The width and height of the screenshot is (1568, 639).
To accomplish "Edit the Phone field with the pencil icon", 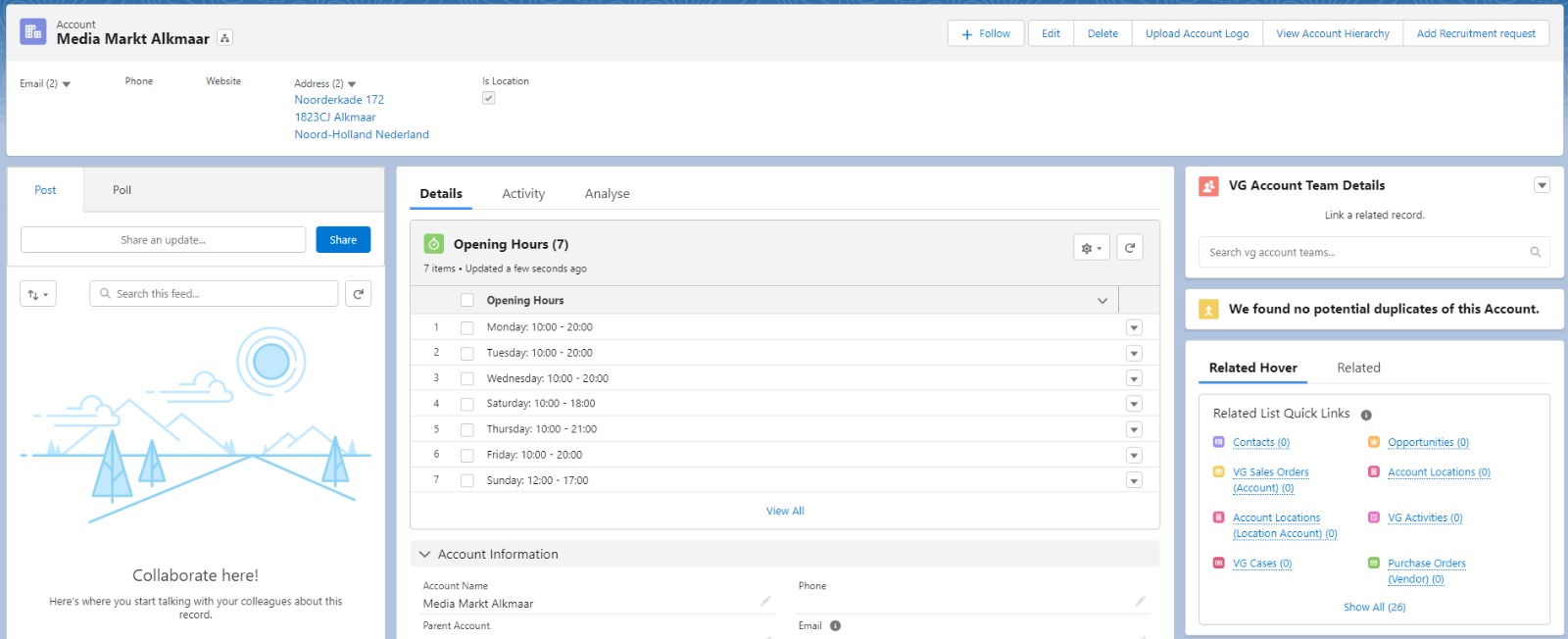I will click(x=1141, y=601).
